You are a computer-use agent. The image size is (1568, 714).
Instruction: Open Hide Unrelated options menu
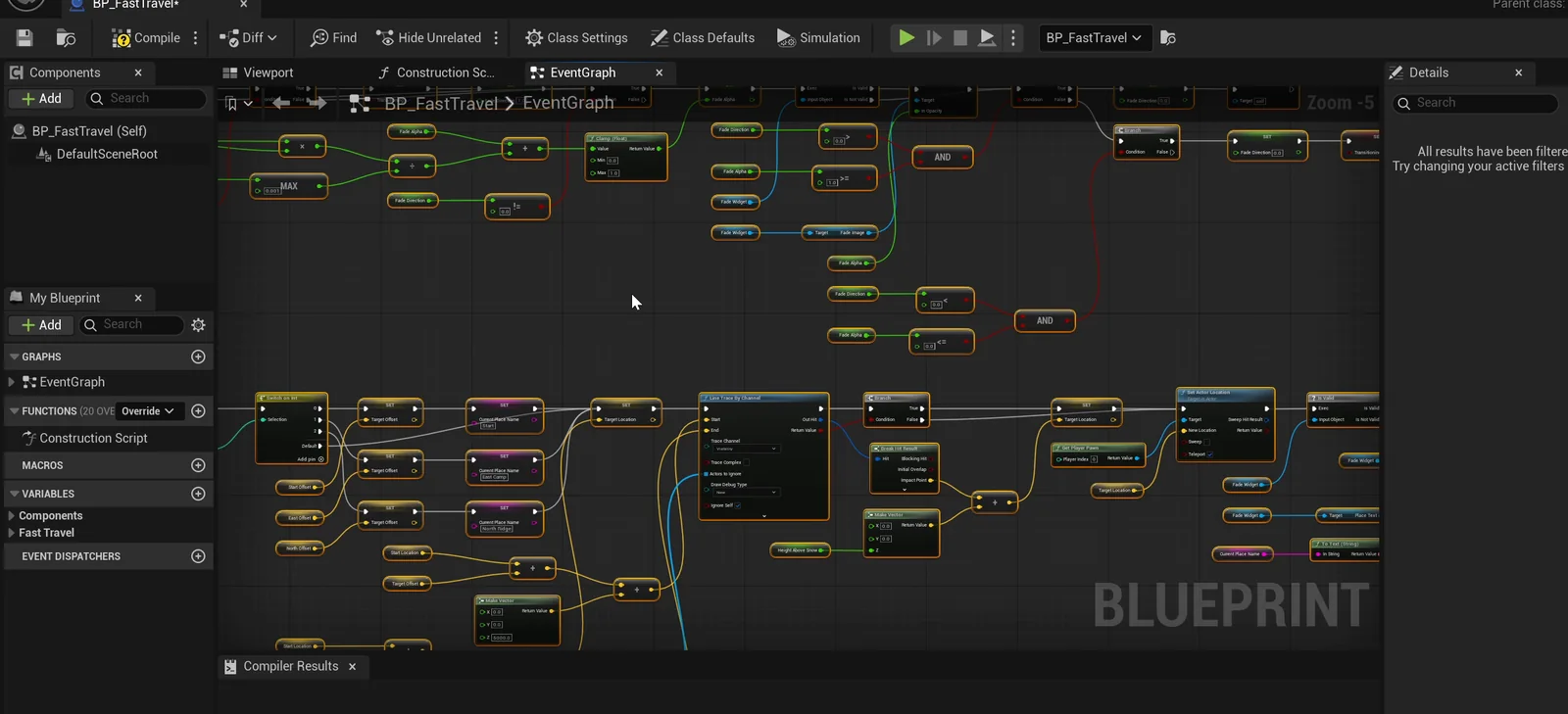pos(496,38)
